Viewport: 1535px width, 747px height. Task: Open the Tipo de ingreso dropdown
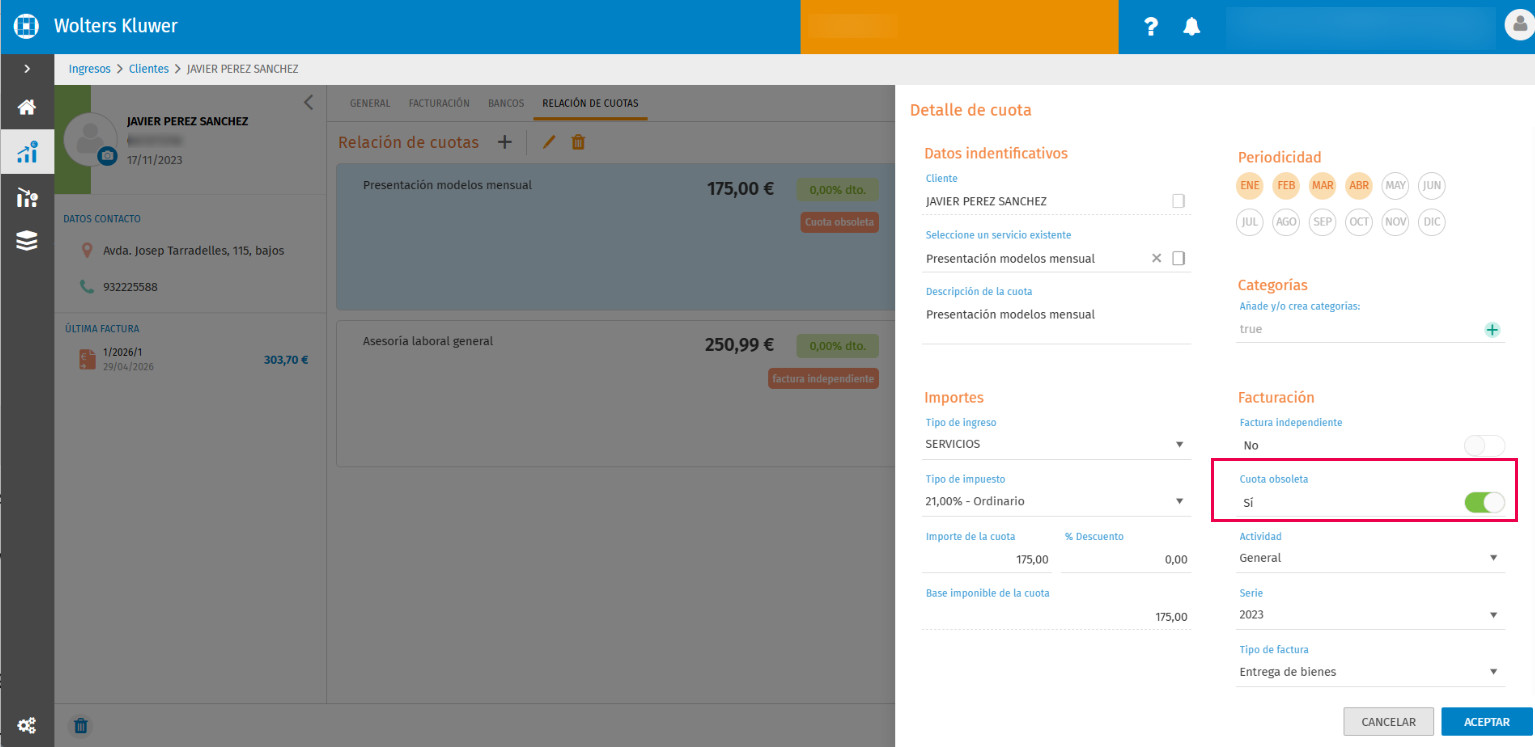[1056, 444]
